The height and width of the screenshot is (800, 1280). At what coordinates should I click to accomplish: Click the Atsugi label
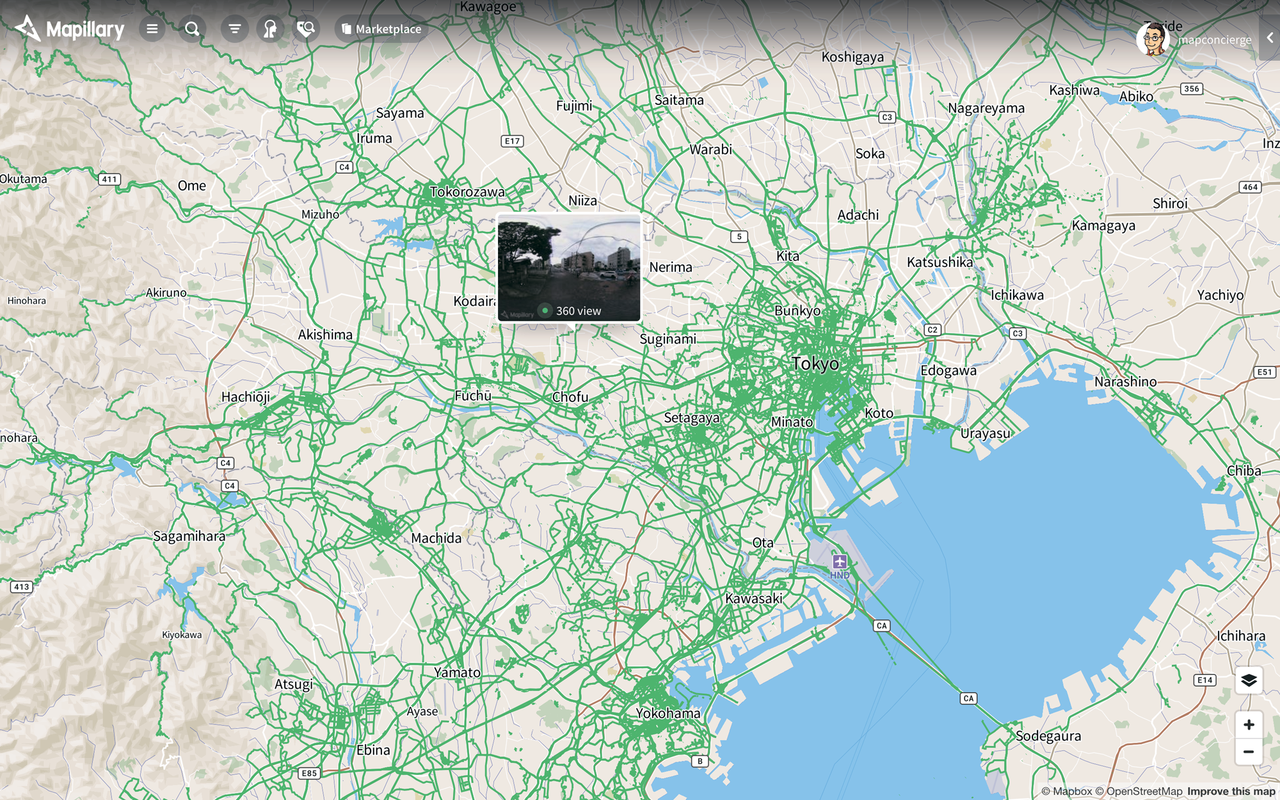coord(294,685)
